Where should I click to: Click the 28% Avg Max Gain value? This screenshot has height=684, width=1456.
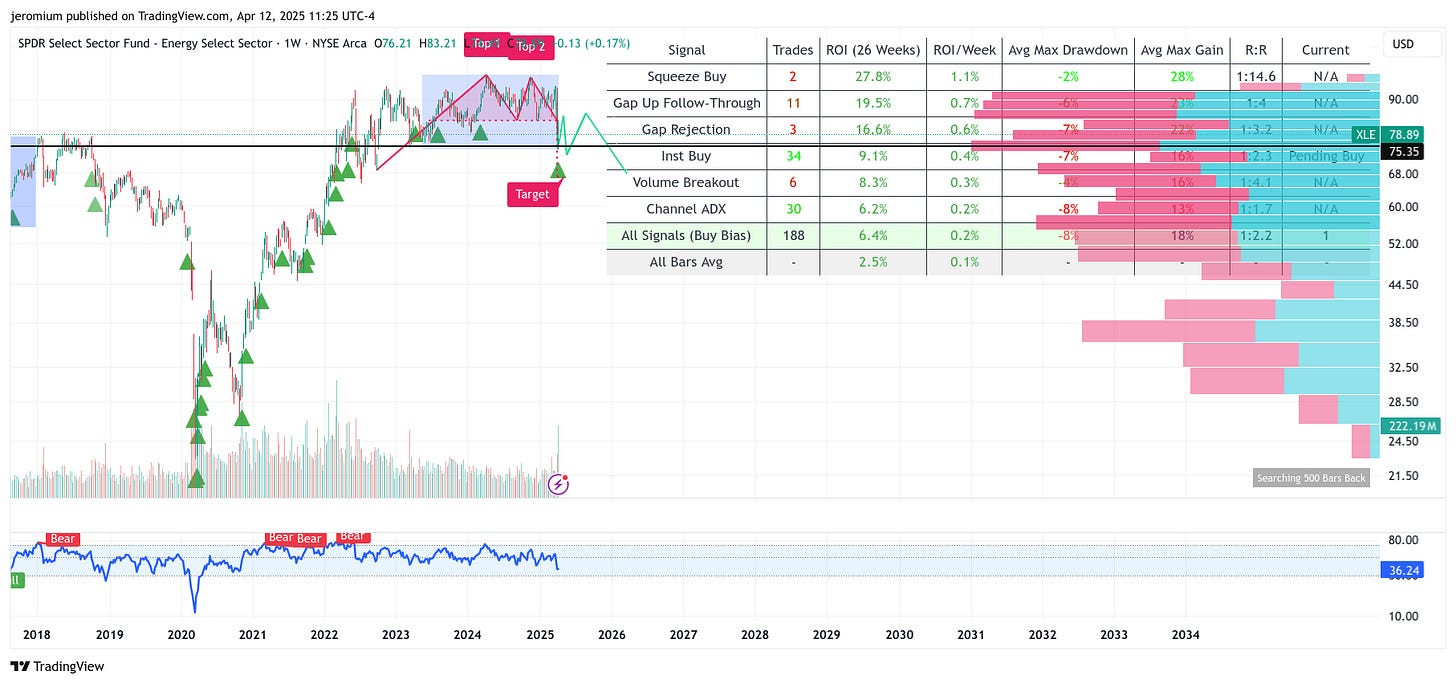1182,76
